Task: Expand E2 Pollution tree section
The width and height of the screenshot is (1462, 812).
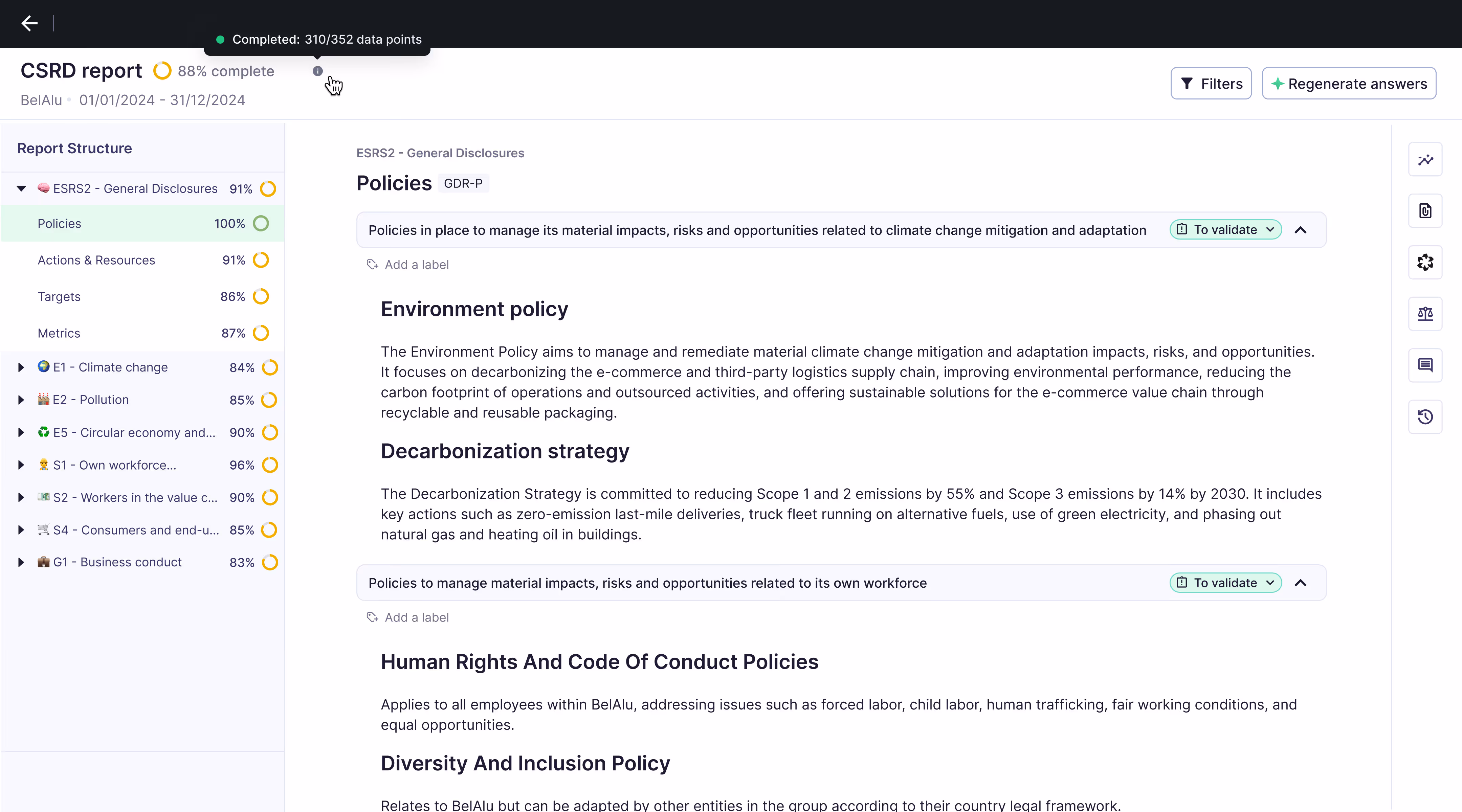Action: 22,400
